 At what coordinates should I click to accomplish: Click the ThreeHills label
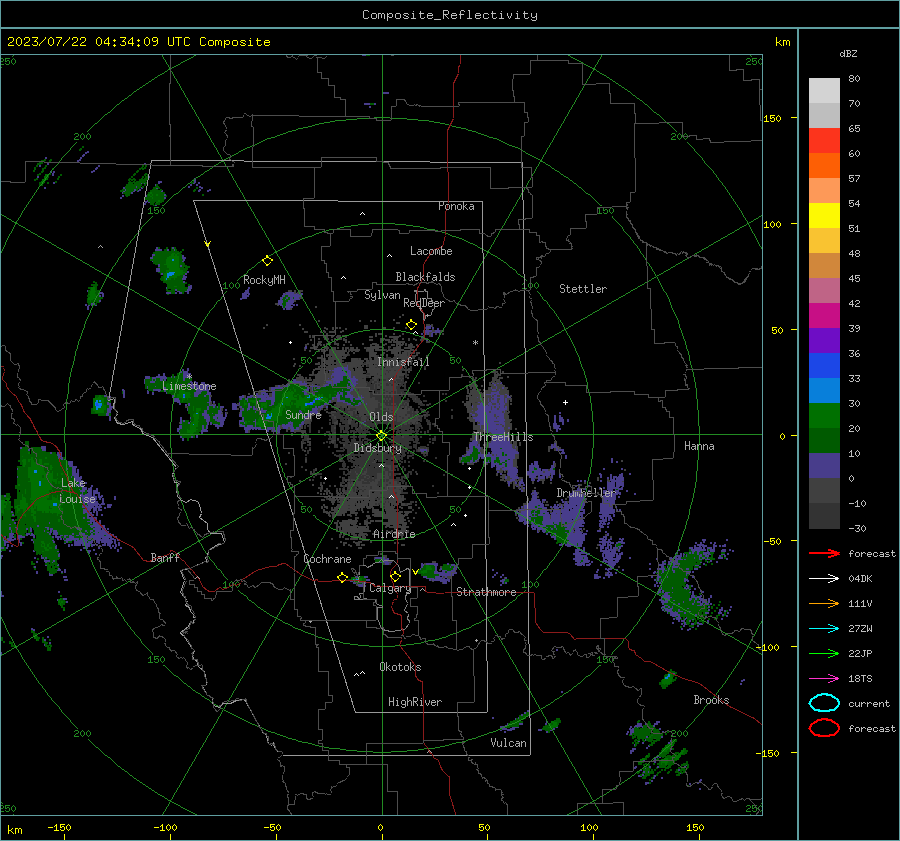(x=503, y=437)
